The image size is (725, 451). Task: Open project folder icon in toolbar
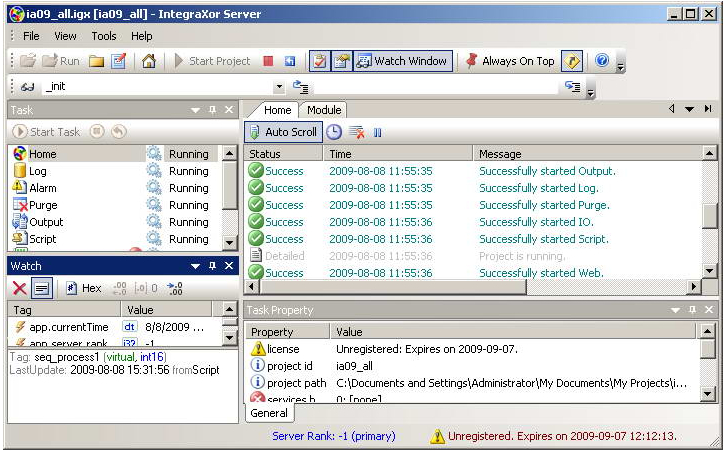coord(96,61)
